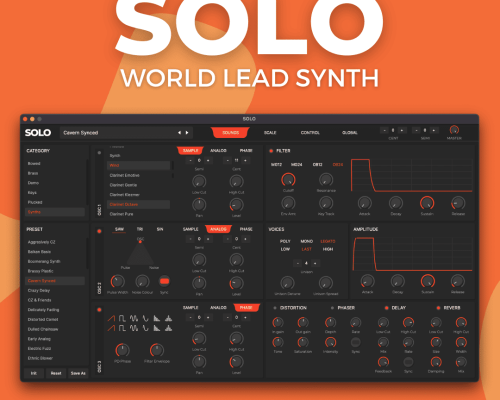Open the SOUNDS tab

[230, 133]
